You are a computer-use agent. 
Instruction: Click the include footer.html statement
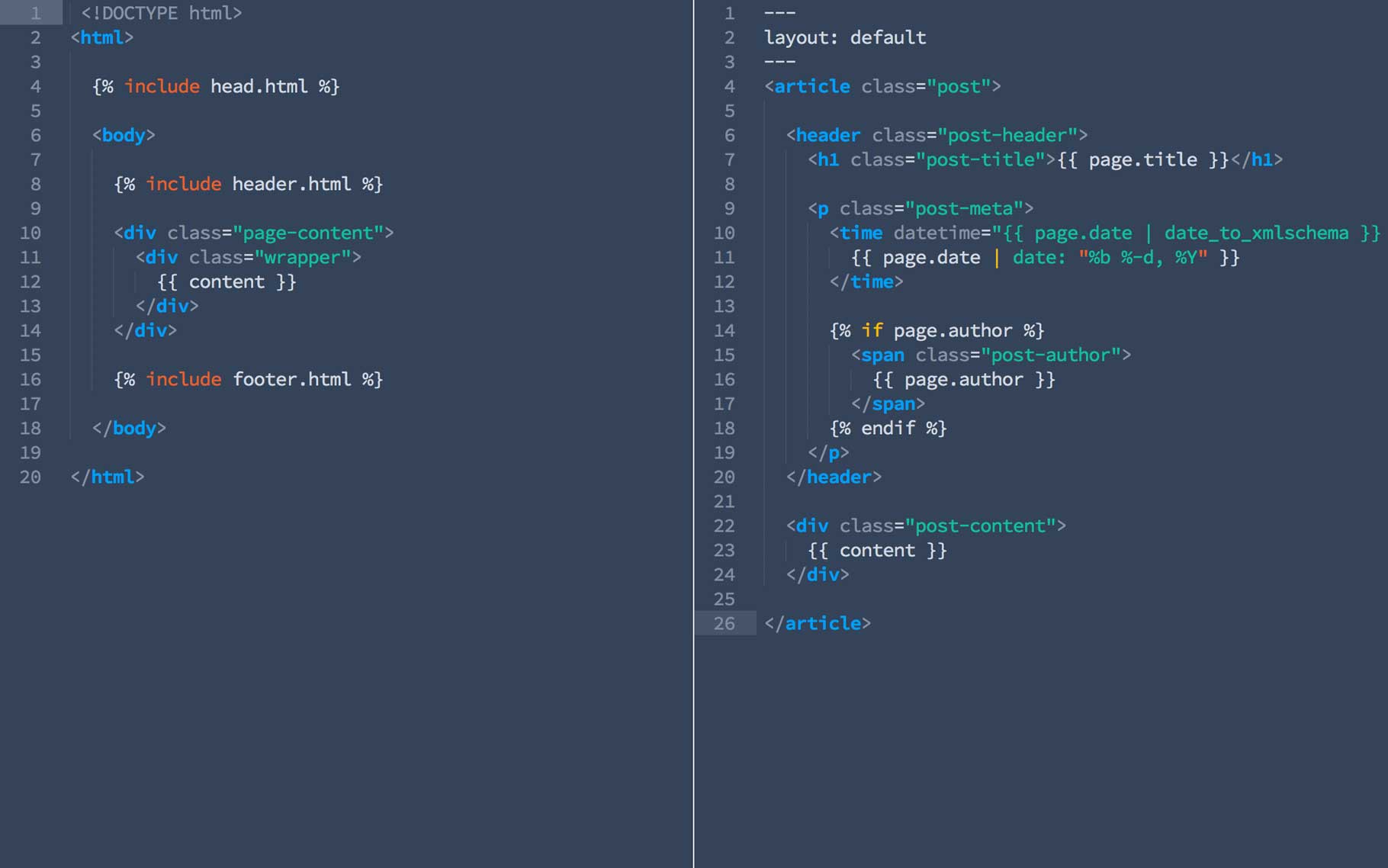pyautogui.click(x=248, y=379)
